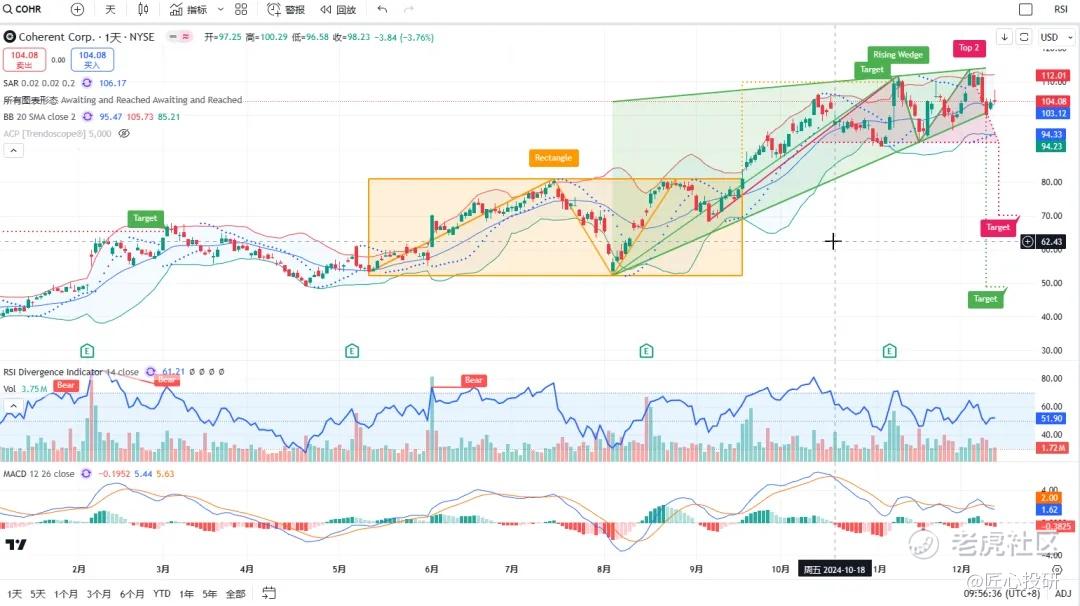Toggle the market status pill beside NYSE
The image size is (1080, 606).
[180, 36]
